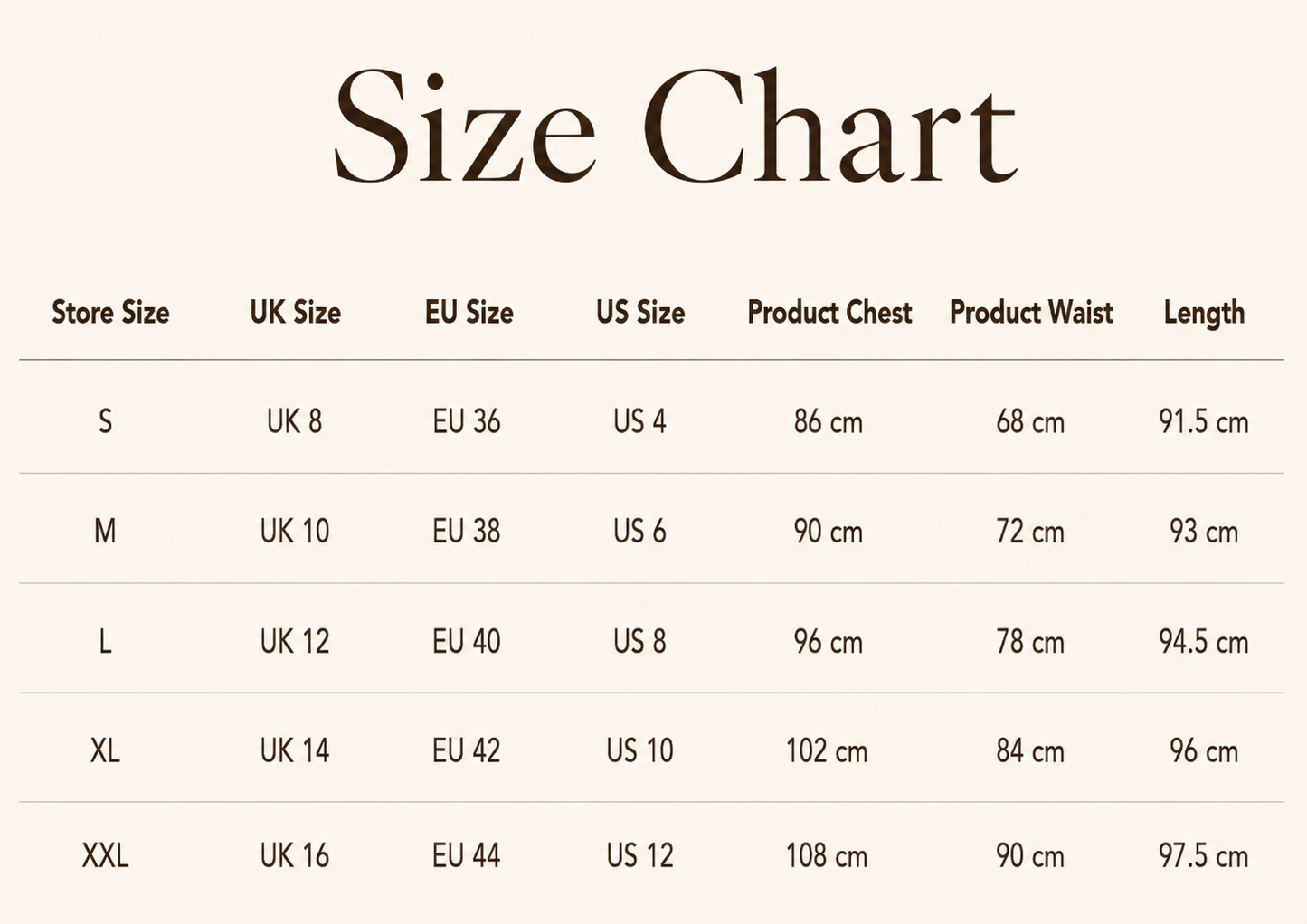Select the US Size column header
1307x924 pixels.
point(640,313)
